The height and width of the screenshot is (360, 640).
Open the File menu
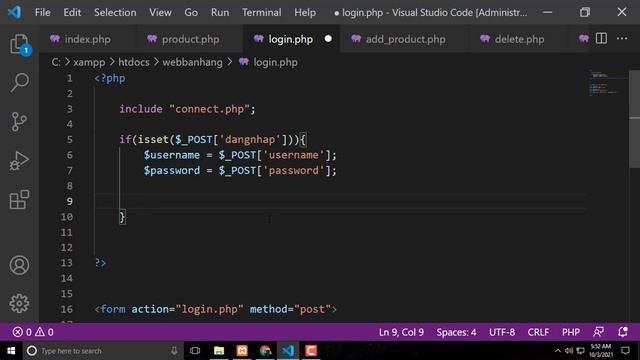(x=42, y=12)
